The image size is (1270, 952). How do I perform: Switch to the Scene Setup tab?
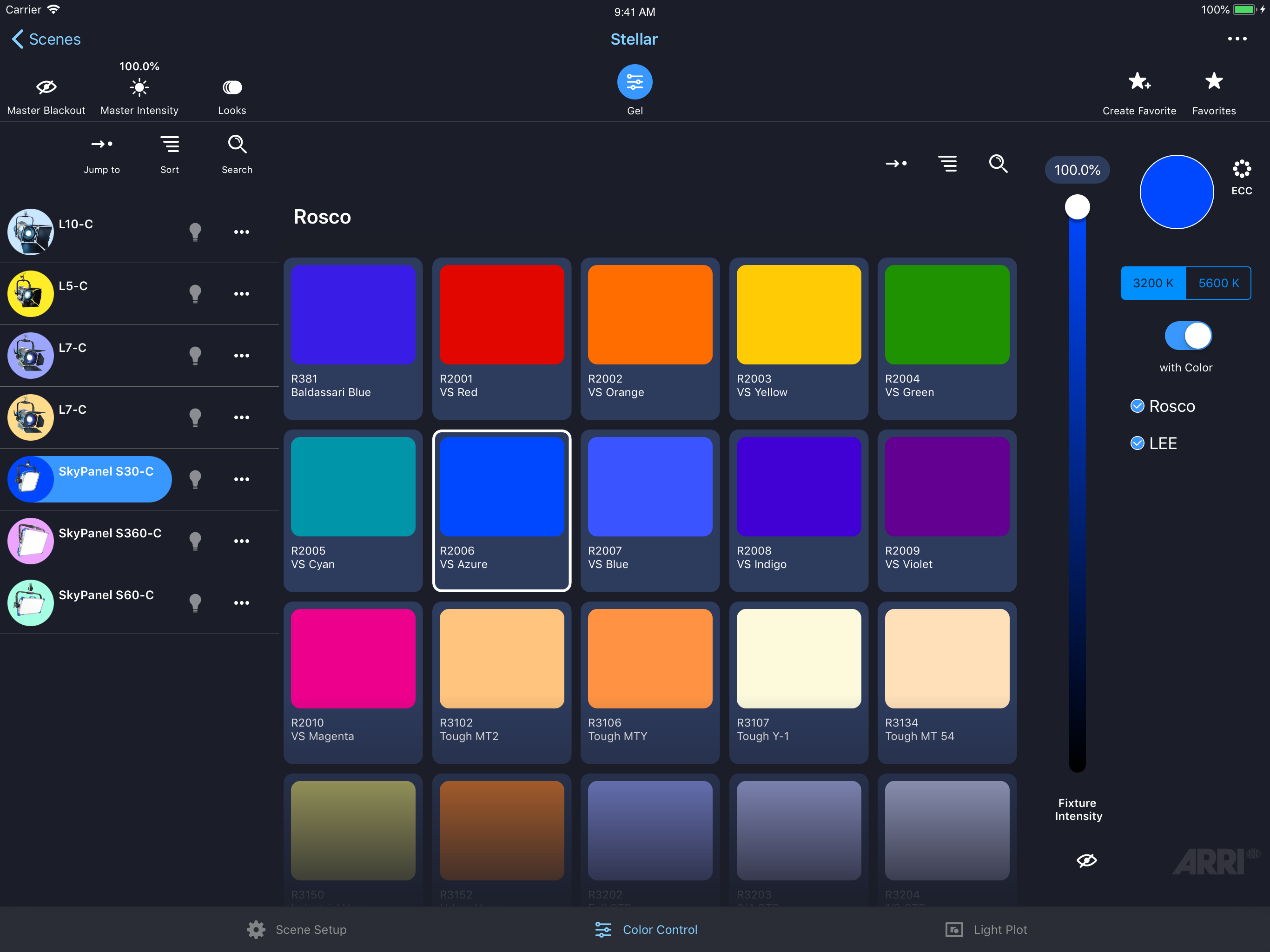pos(297,930)
